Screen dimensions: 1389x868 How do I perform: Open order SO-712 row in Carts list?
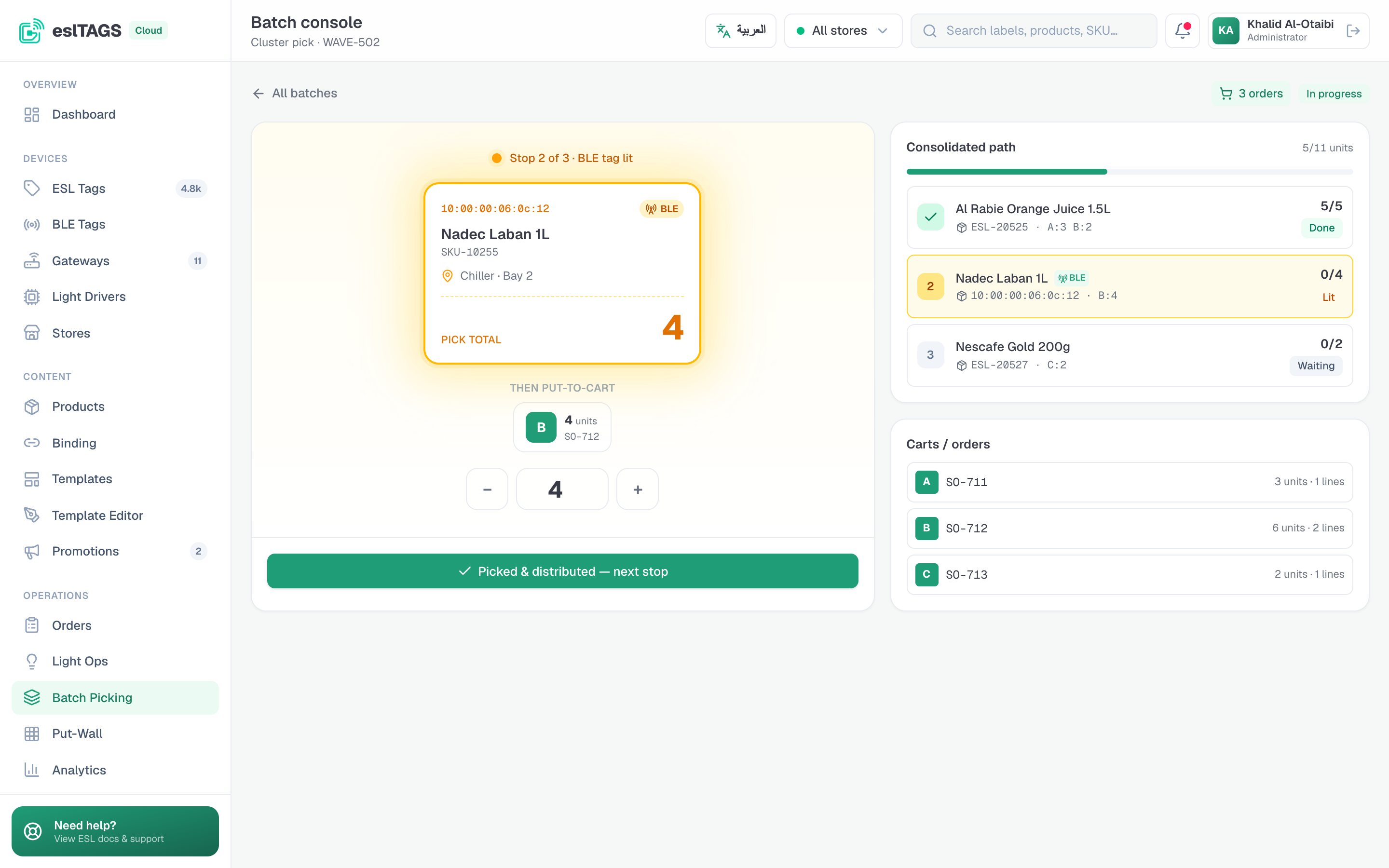1130,528
